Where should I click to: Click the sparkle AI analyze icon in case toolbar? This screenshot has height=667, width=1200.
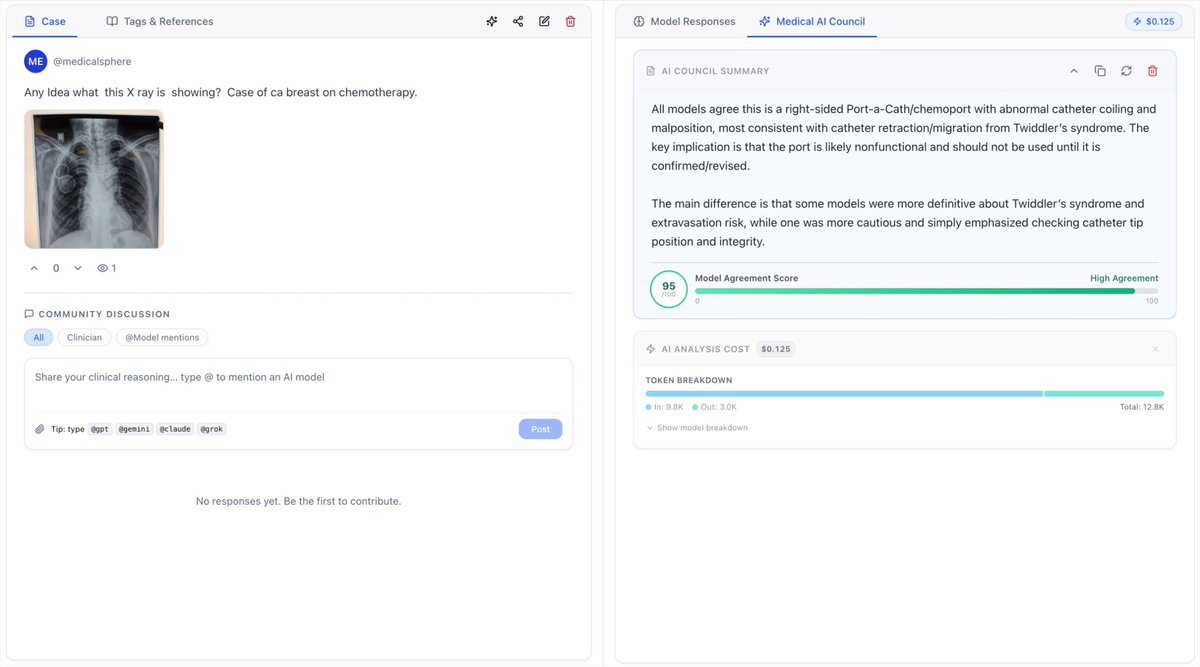(492, 21)
